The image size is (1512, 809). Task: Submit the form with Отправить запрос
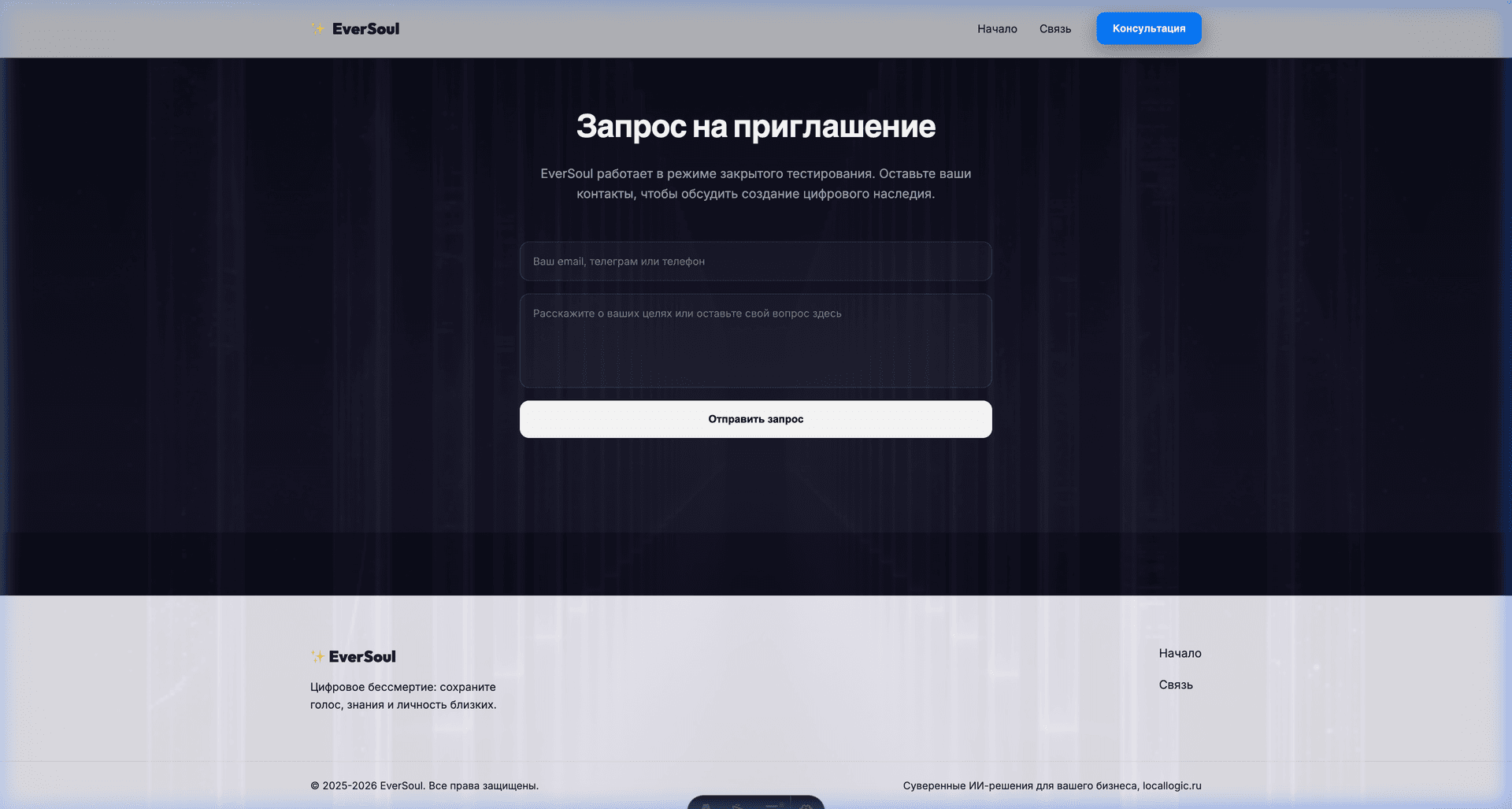[x=755, y=419]
